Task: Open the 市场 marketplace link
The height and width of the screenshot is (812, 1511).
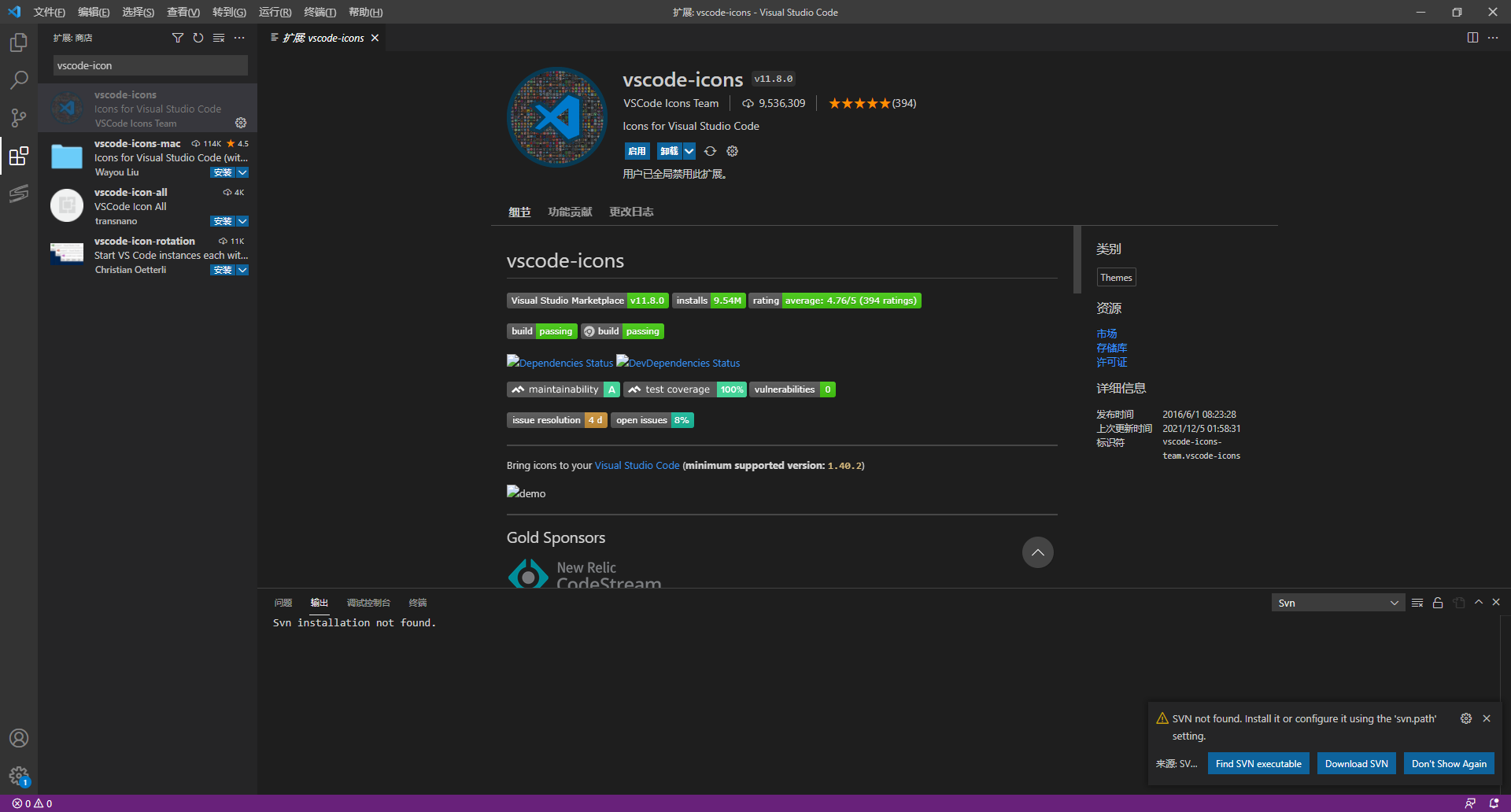Action: pos(1106,334)
